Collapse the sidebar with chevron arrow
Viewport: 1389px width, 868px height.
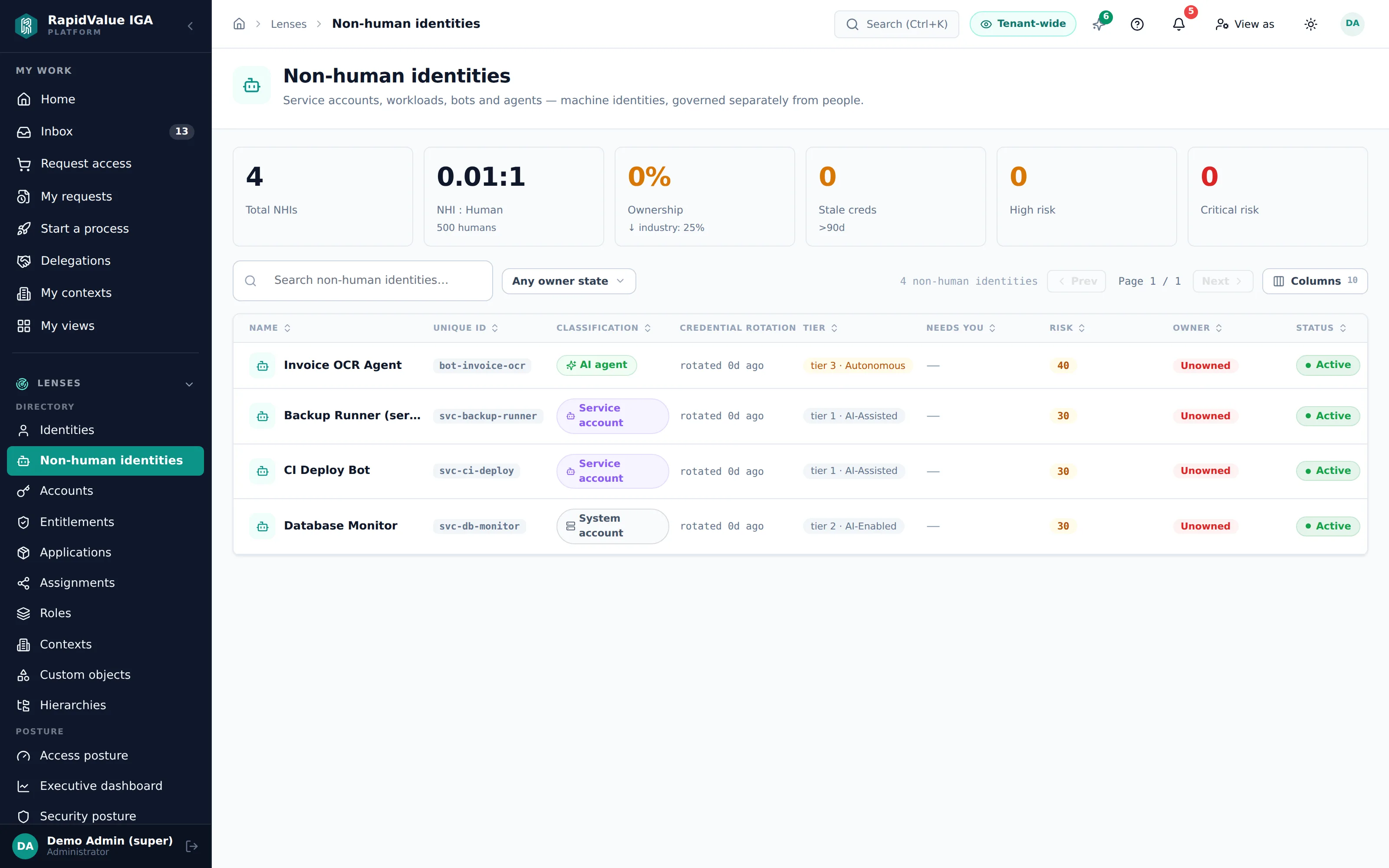click(191, 26)
